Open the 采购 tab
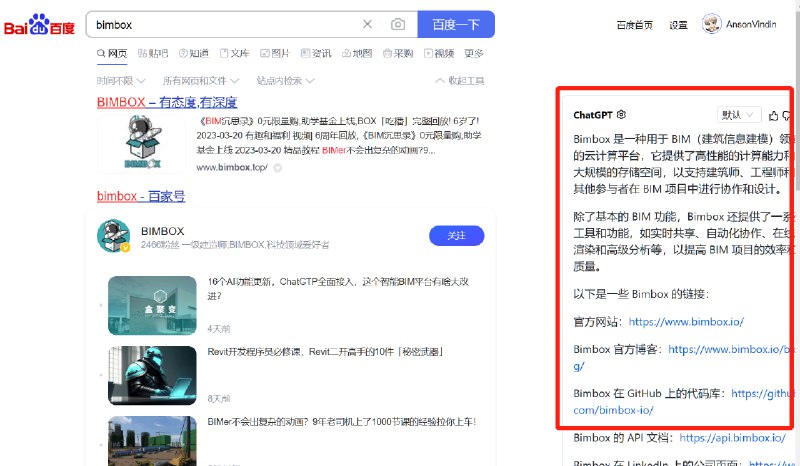 [398, 53]
